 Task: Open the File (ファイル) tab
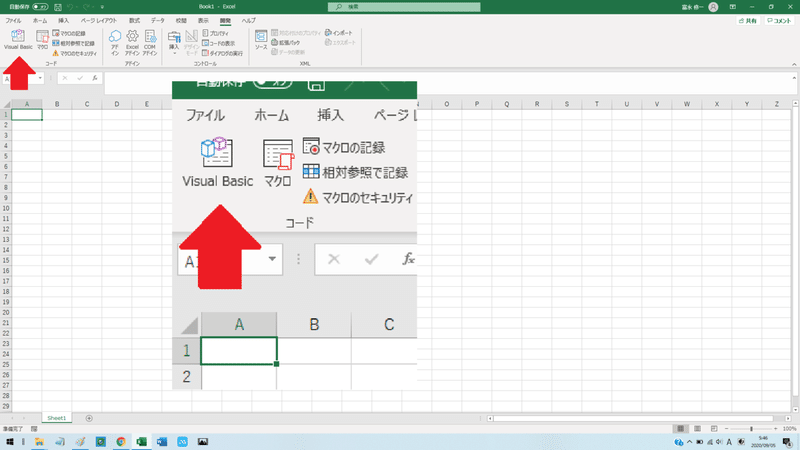coord(13,20)
